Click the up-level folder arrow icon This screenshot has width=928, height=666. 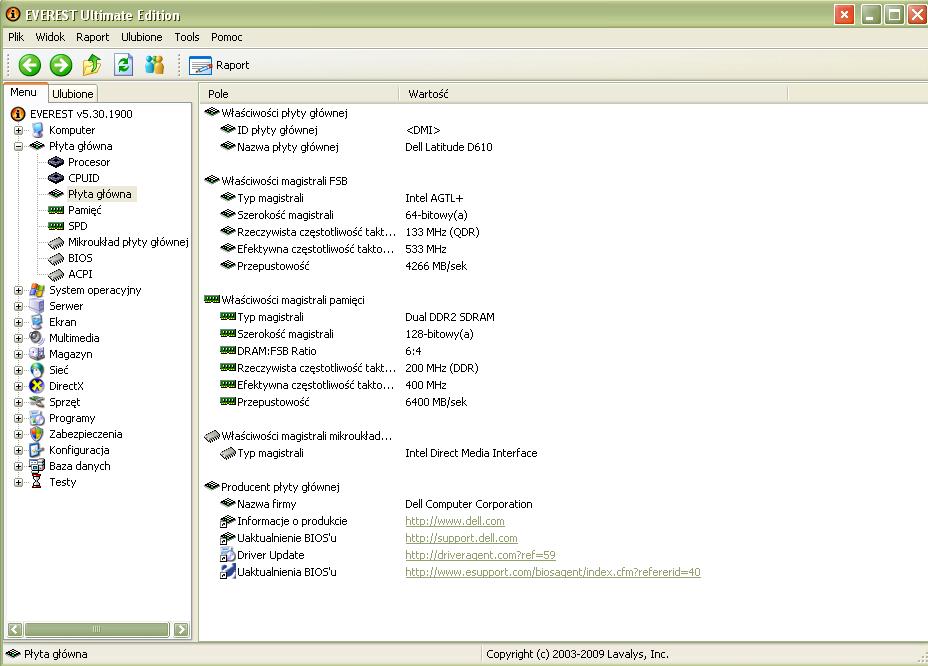pyautogui.click(x=92, y=65)
